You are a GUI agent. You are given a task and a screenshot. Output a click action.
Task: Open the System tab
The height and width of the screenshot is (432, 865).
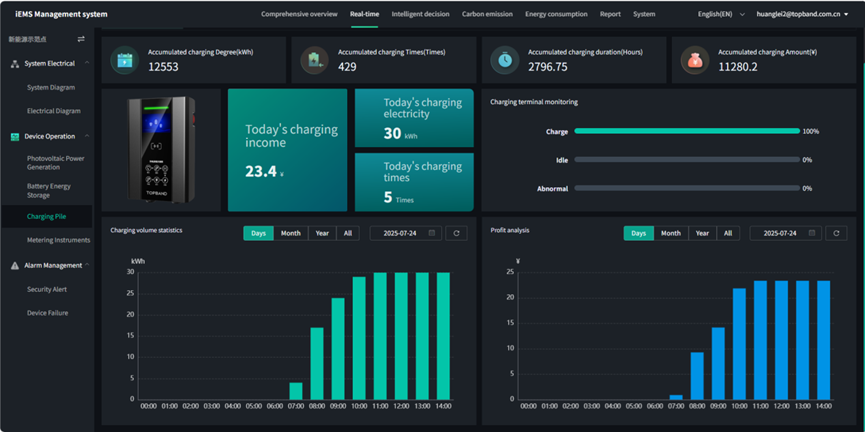click(644, 14)
